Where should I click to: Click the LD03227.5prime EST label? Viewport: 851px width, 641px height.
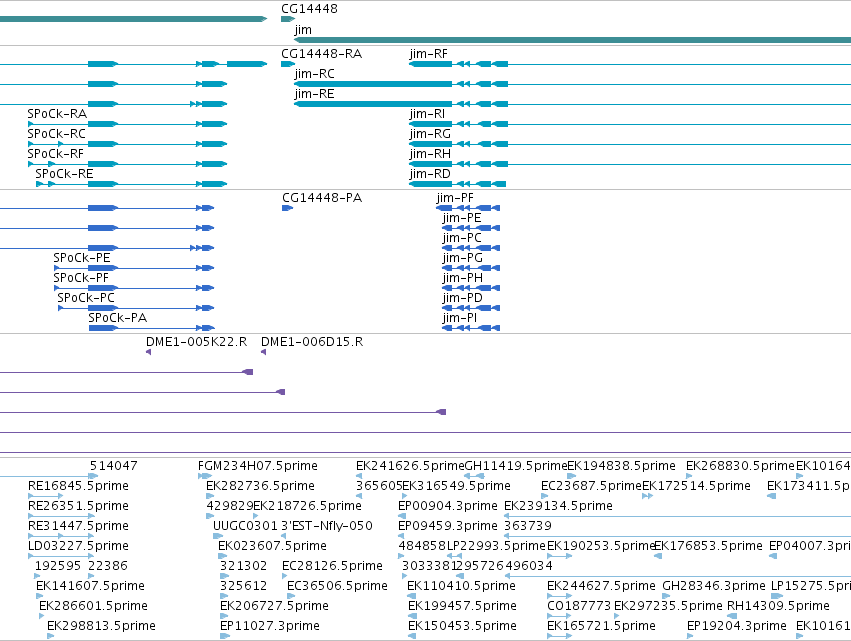[x=78, y=547]
